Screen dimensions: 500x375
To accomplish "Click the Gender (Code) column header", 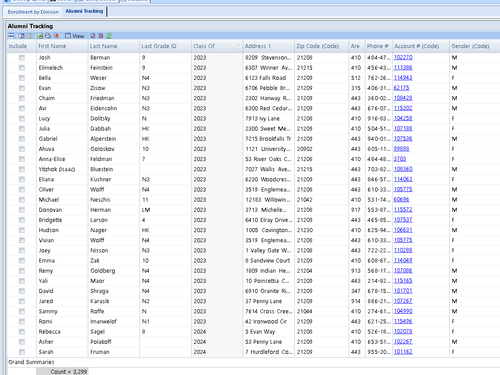I will click(x=475, y=46).
